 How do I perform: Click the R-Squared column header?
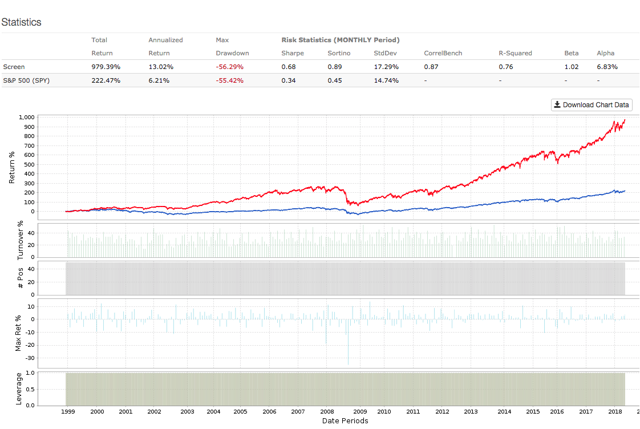click(x=515, y=53)
